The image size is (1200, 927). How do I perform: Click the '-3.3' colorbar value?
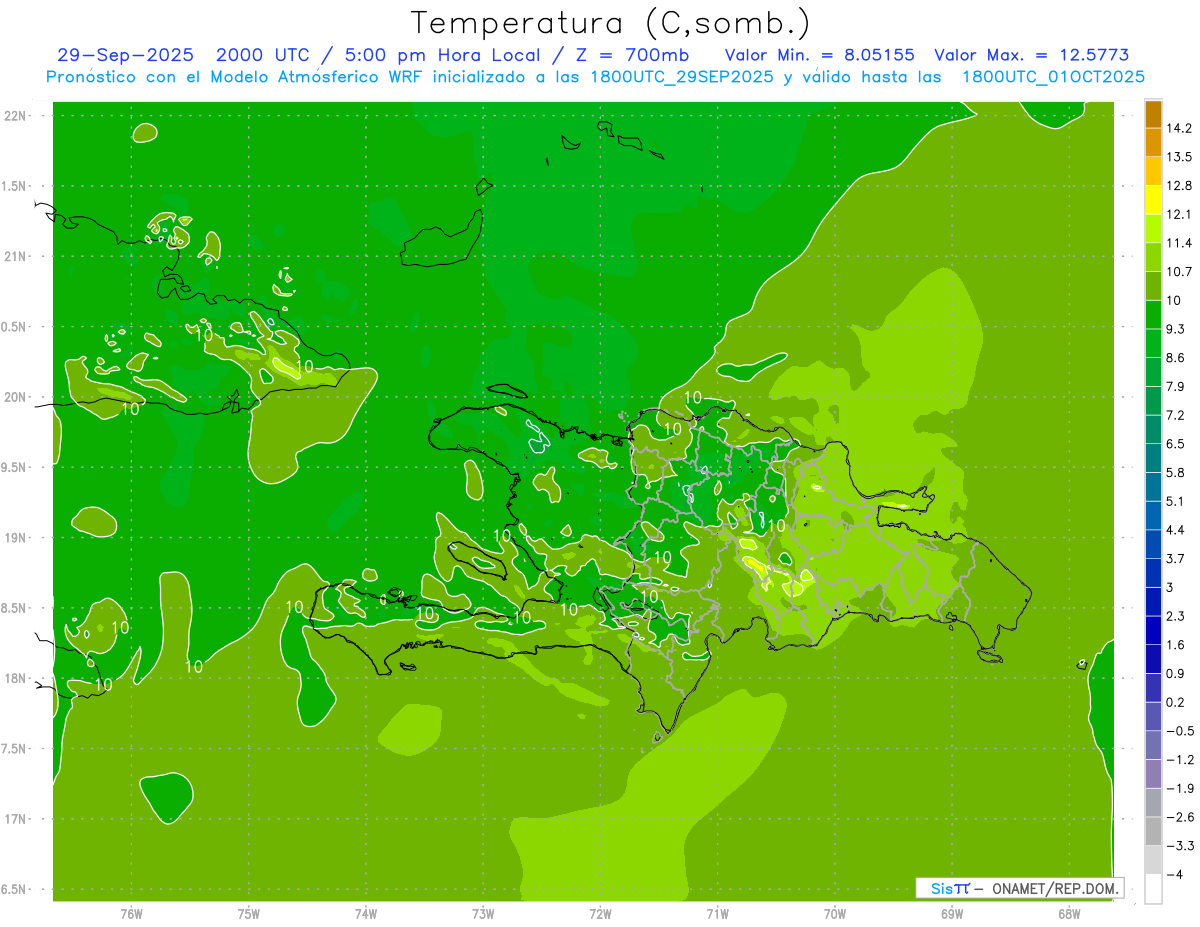[1180, 846]
